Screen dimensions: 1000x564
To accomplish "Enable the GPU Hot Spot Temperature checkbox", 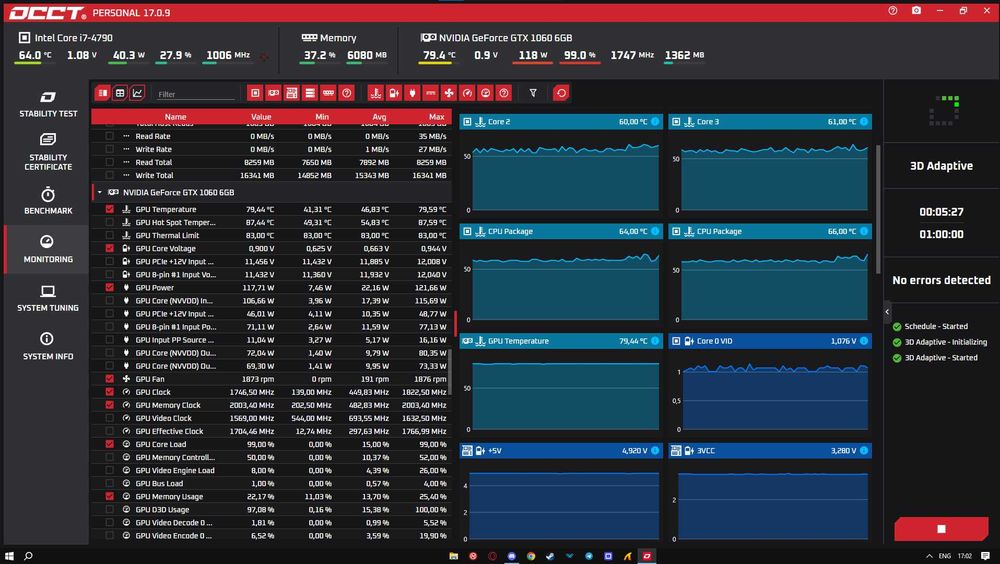I will pyautogui.click(x=110, y=222).
